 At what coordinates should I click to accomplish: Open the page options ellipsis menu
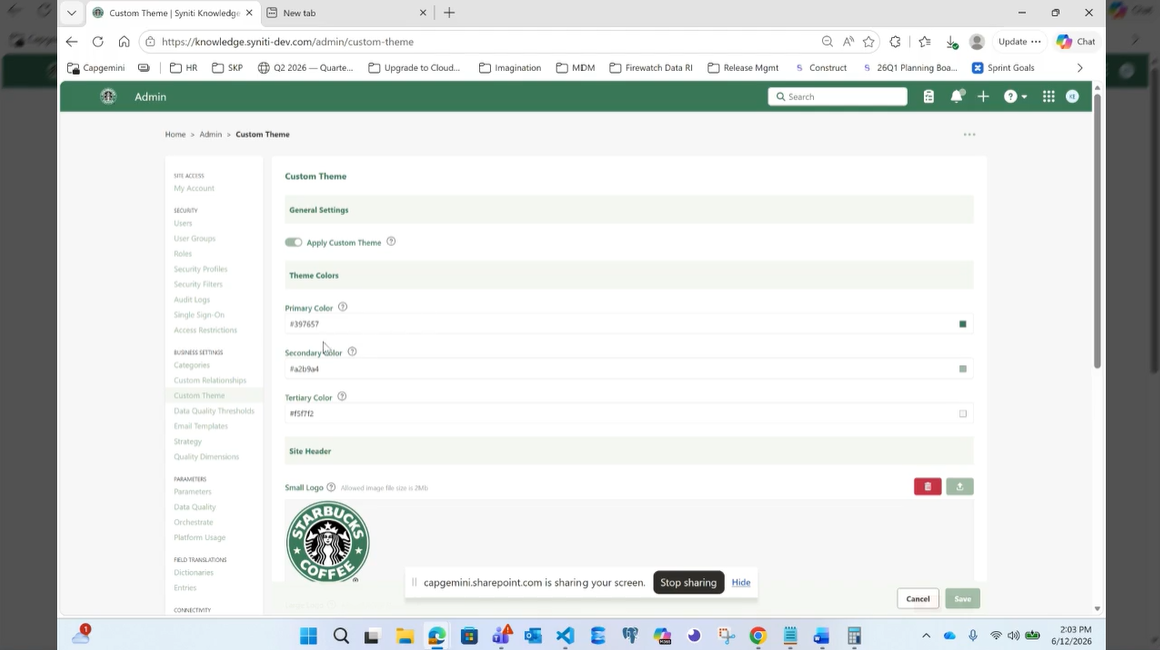pos(969,135)
